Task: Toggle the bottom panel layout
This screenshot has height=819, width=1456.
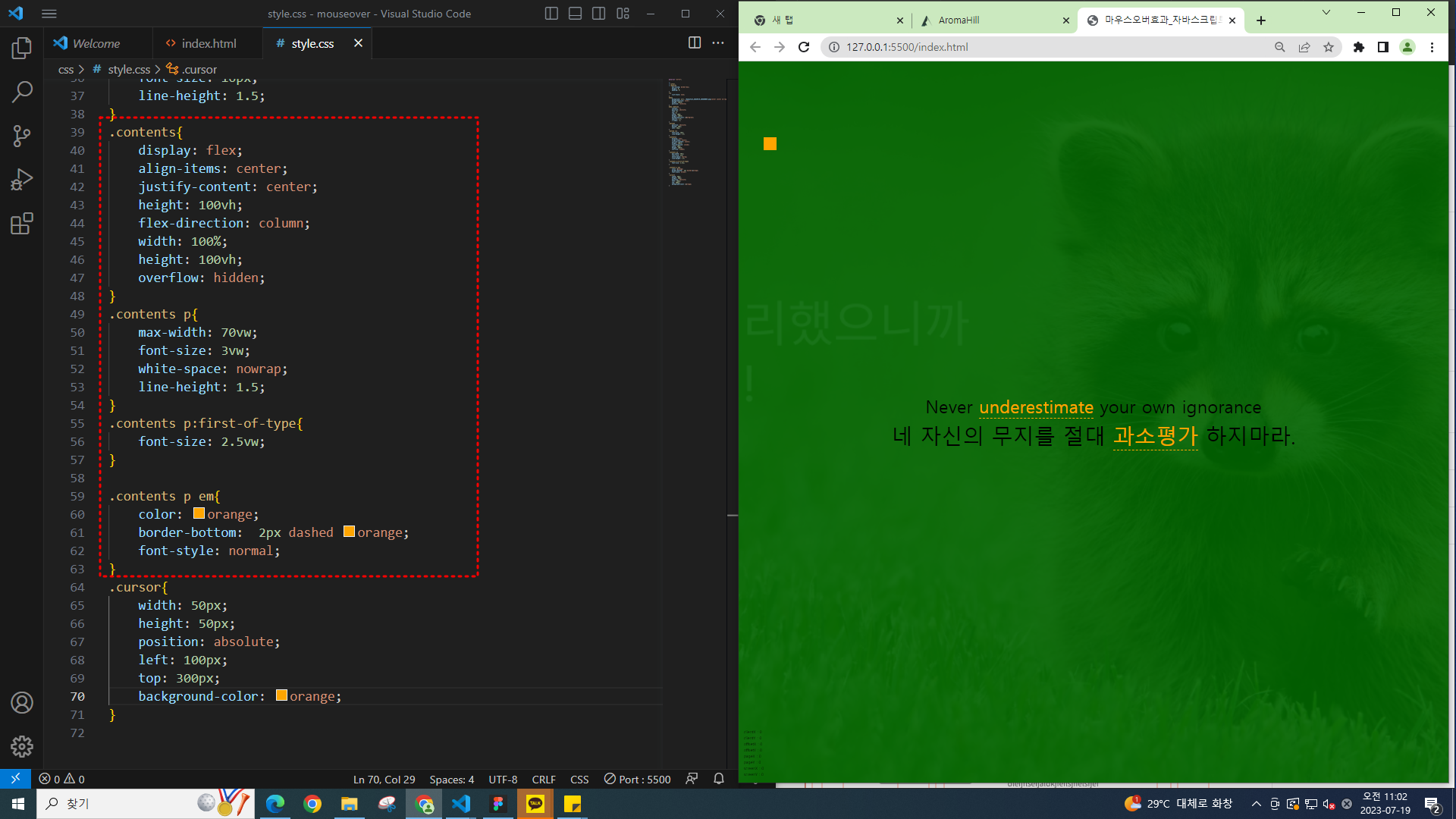Action: click(575, 14)
